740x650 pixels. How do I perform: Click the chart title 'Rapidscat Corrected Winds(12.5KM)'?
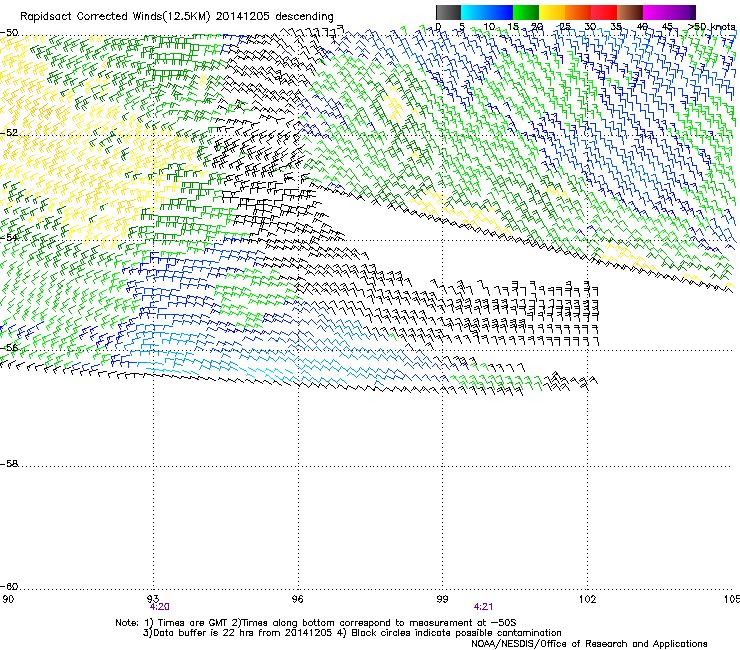(115, 17)
